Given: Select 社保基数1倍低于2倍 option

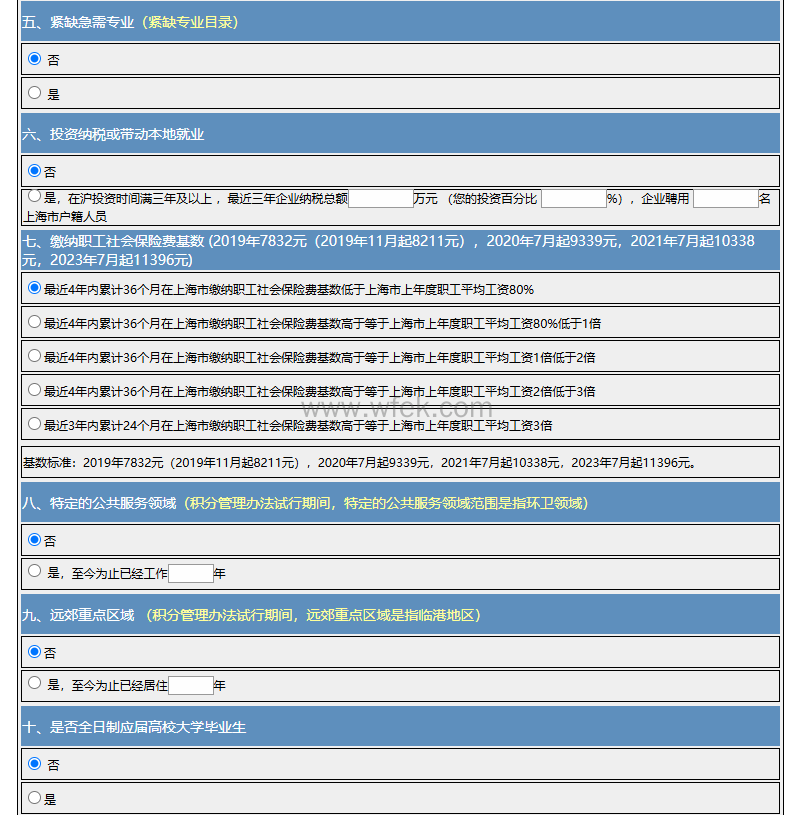Looking at the screenshot, I should [x=35, y=356].
